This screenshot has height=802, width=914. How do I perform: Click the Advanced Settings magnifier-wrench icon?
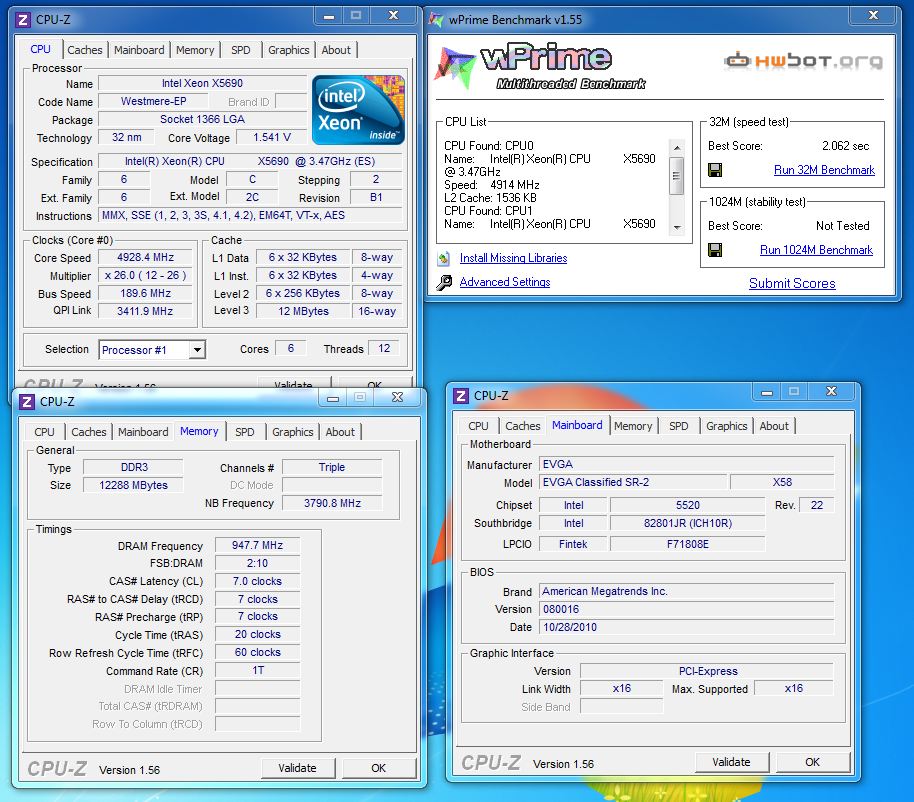point(444,283)
